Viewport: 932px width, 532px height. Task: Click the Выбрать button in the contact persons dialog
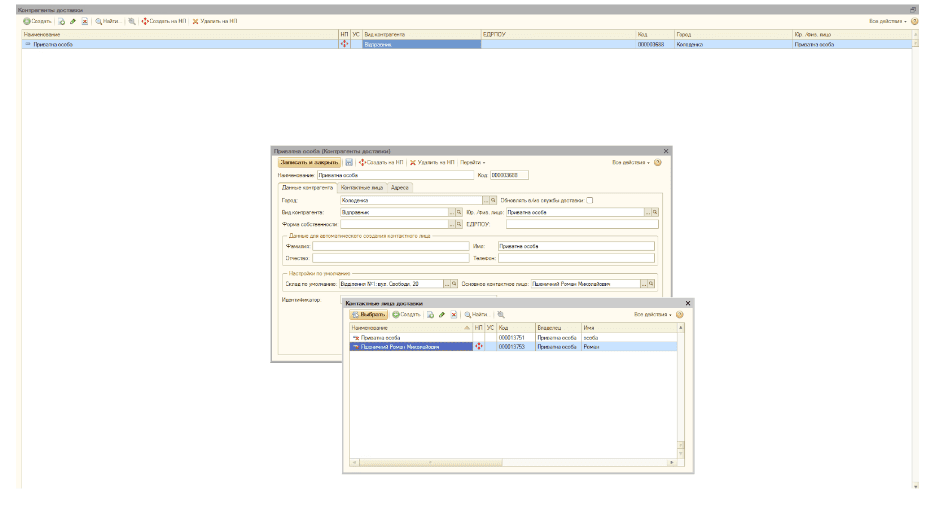pyautogui.click(x=369, y=314)
